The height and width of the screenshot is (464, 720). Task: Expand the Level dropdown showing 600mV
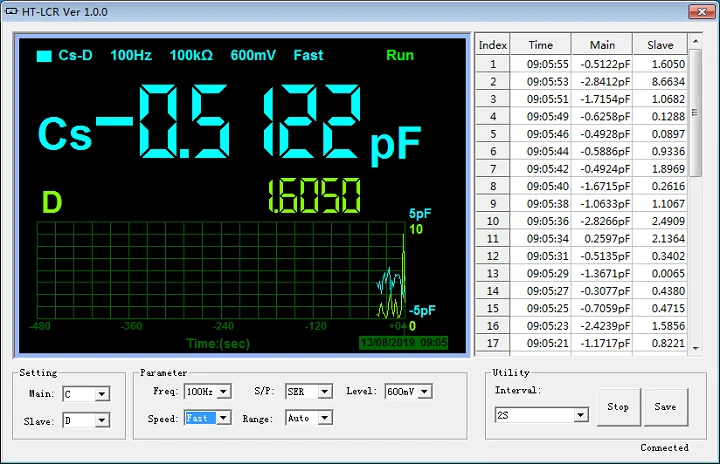point(426,391)
